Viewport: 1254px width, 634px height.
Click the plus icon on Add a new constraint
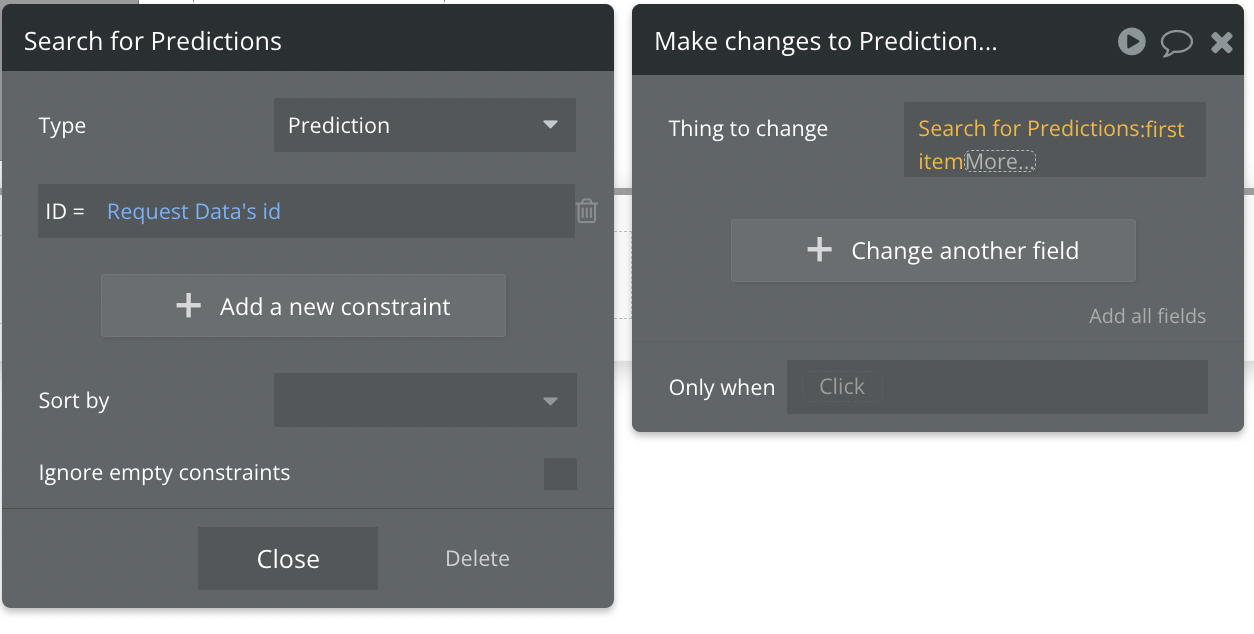188,306
